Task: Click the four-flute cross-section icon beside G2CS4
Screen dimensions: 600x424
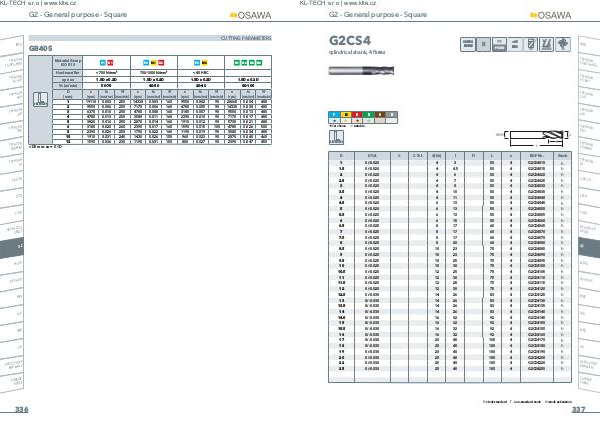Action: click(562, 44)
